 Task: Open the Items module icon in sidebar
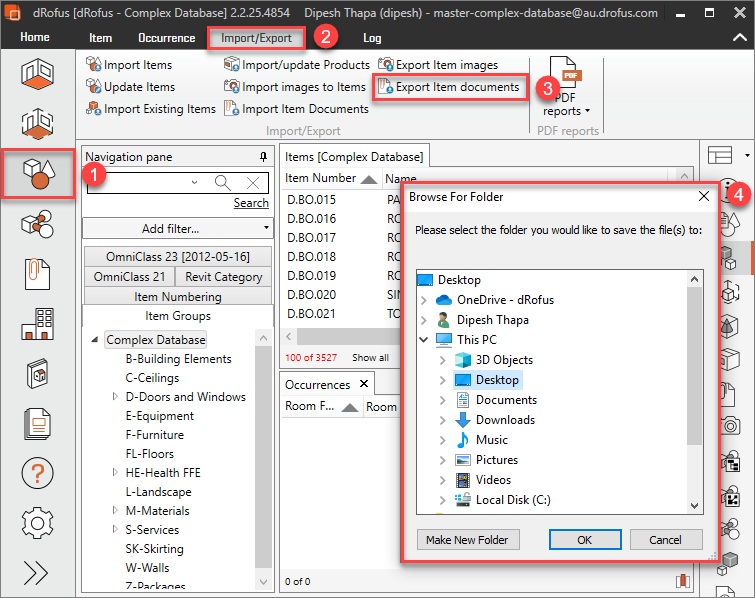point(38,174)
